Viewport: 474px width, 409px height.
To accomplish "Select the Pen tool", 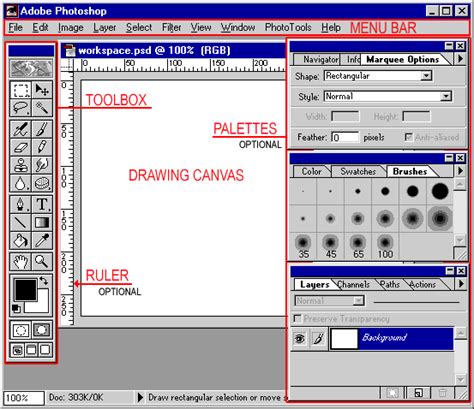I will 21,204.
